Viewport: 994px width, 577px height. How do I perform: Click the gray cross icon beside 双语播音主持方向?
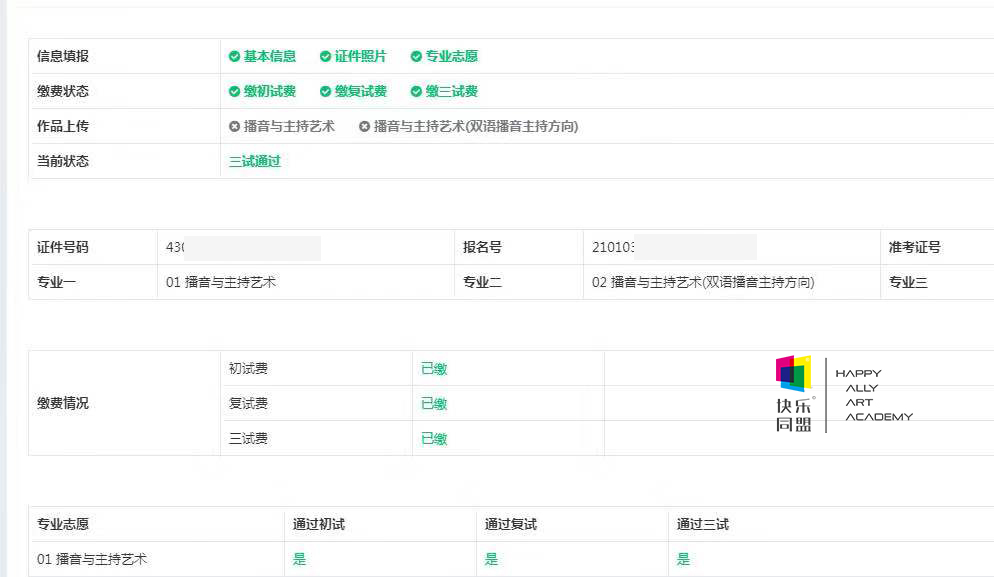(x=365, y=126)
